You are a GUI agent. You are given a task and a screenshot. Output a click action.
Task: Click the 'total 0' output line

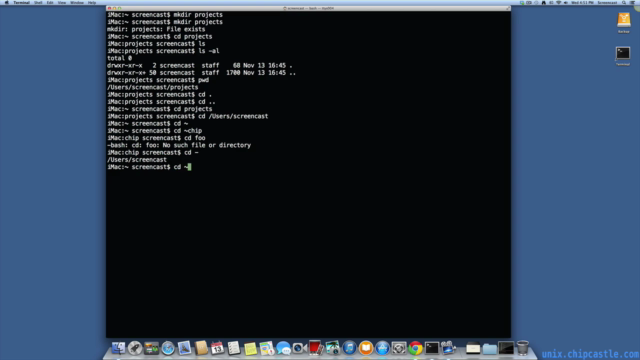tap(119, 58)
